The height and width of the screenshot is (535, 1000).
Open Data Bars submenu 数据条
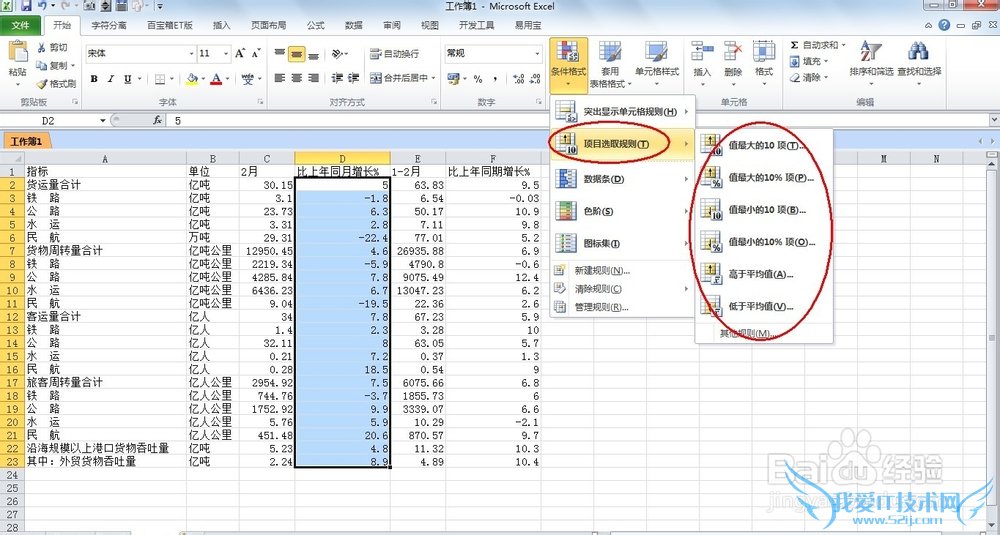622,179
